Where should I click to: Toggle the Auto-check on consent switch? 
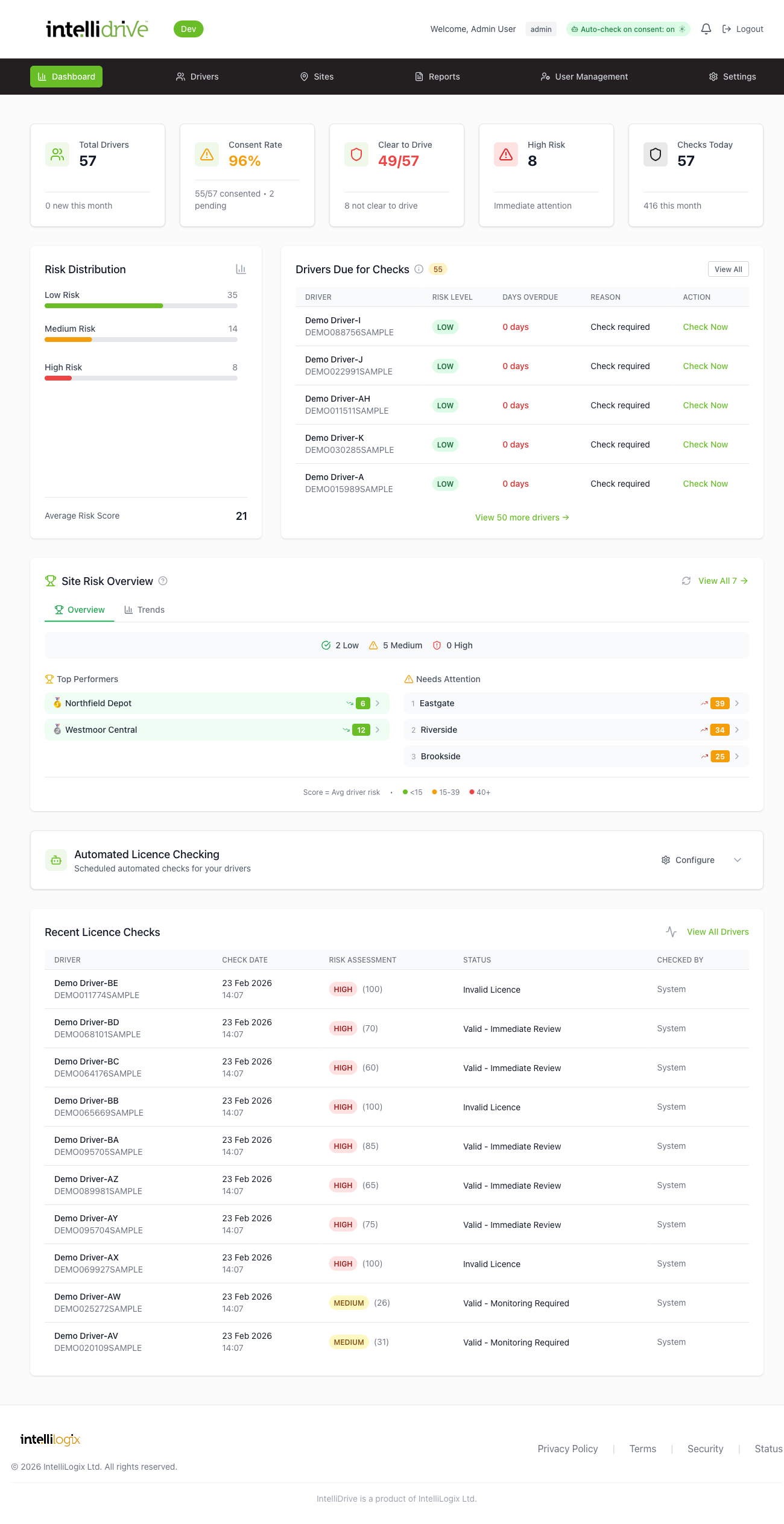click(628, 29)
